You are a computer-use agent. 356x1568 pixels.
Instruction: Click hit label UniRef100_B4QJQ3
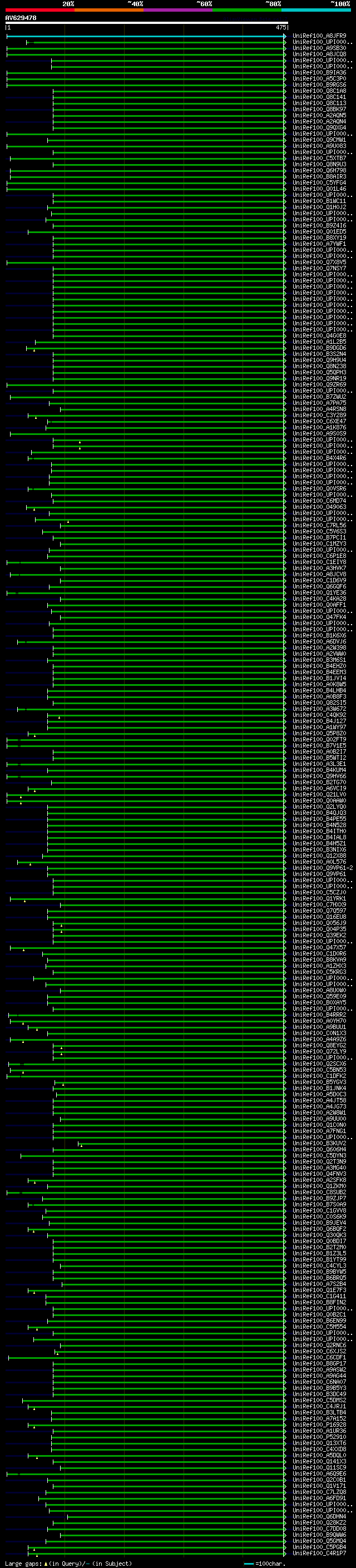pyautogui.click(x=319, y=813)
